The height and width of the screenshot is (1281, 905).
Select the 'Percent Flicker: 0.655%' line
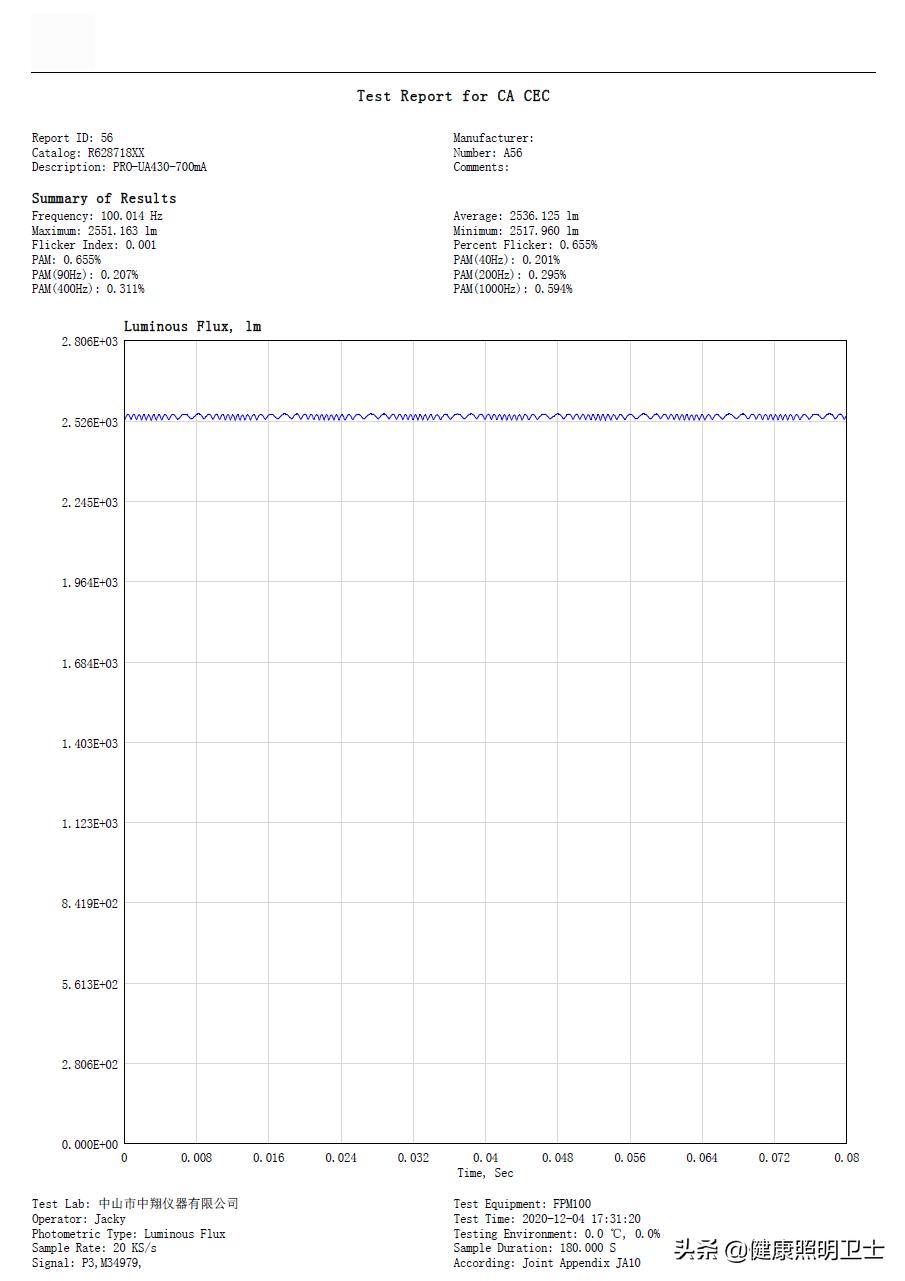(525, 245)
